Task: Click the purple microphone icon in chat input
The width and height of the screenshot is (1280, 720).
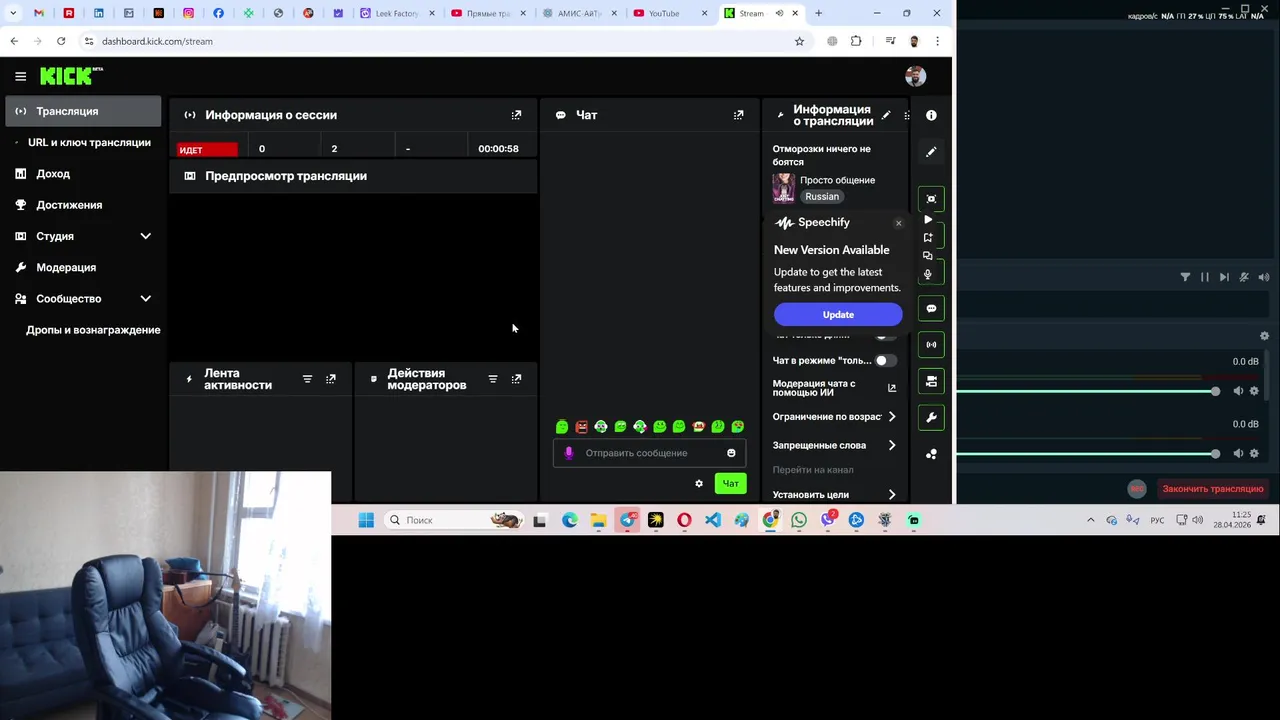Action: point(568,453)
